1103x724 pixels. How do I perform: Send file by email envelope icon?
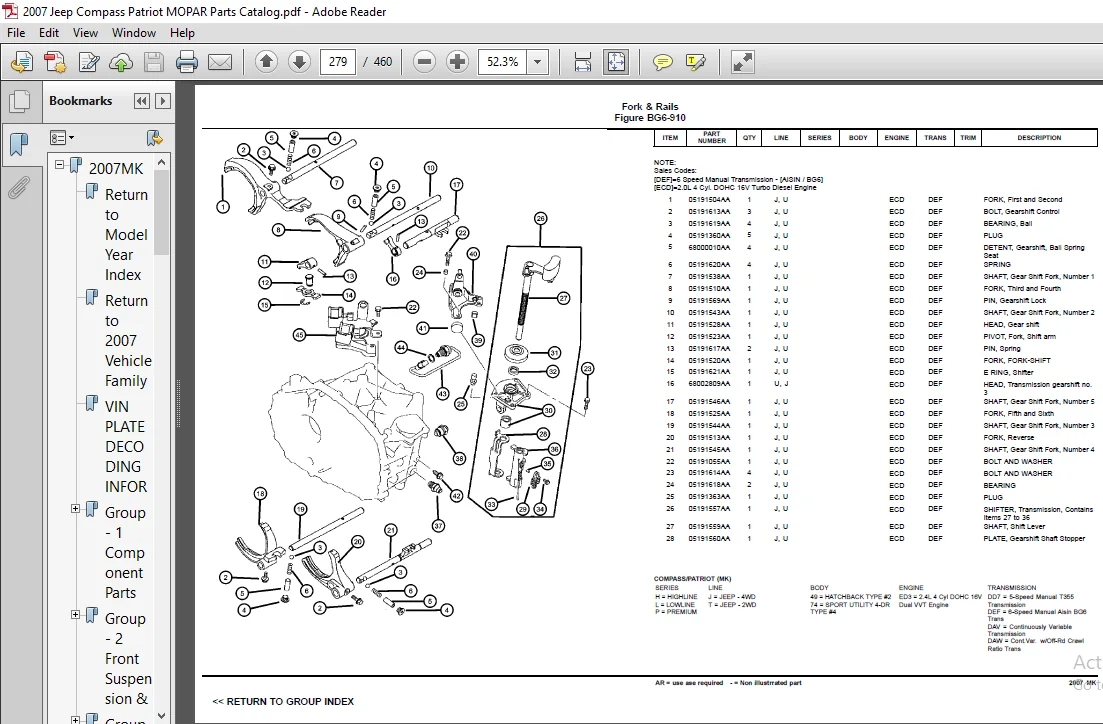pyautogui.click(x=219, y=62)
